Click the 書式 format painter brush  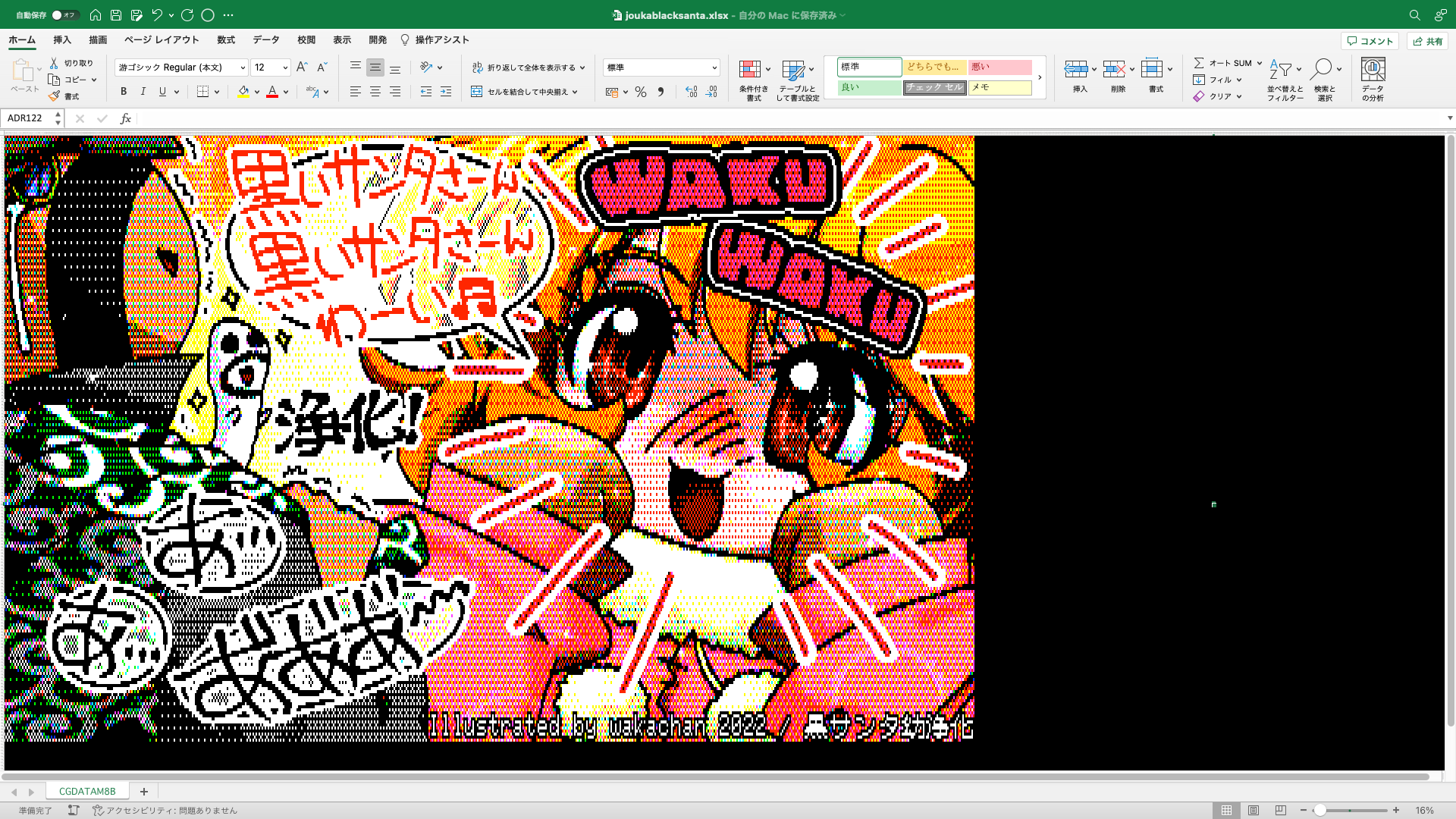tap(64, 96)
